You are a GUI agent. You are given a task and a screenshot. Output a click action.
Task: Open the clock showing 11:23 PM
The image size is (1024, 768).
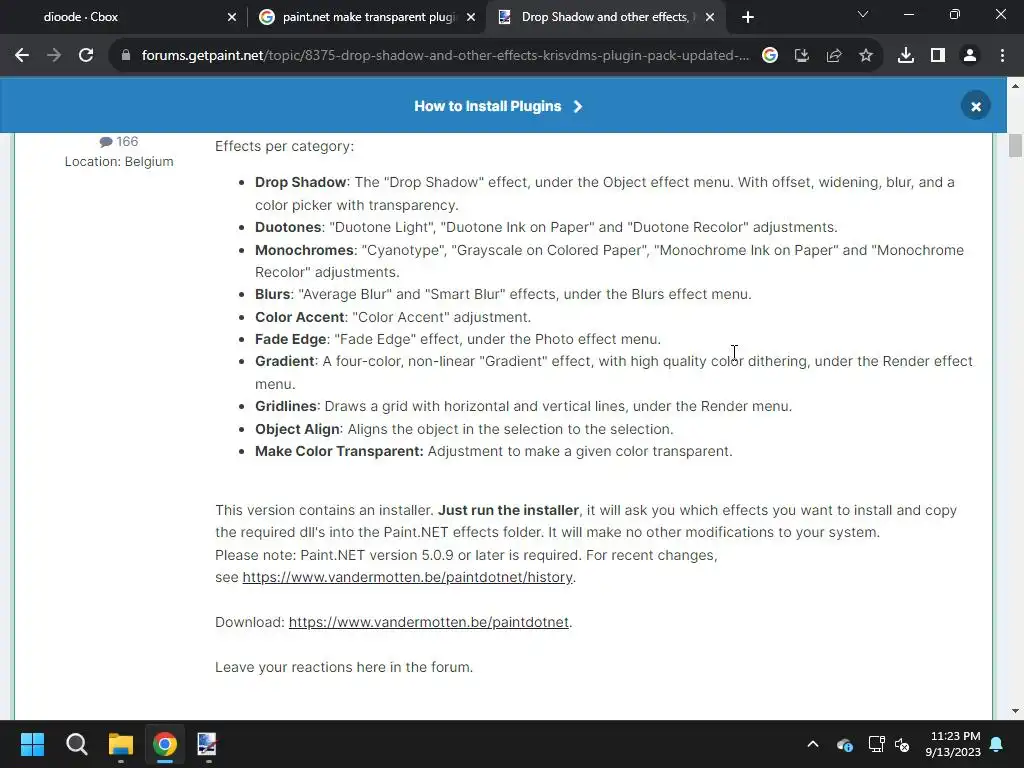[x=953, y=744]
